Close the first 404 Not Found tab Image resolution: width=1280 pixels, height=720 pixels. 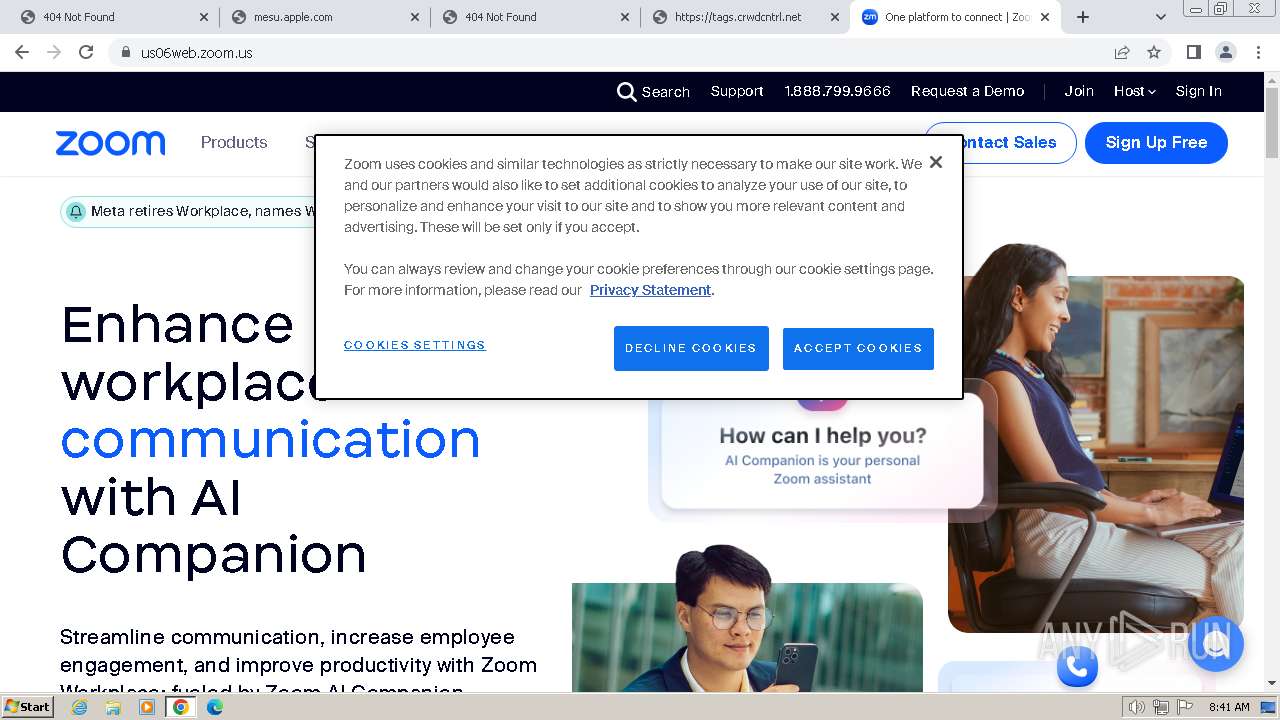point(204,17)
